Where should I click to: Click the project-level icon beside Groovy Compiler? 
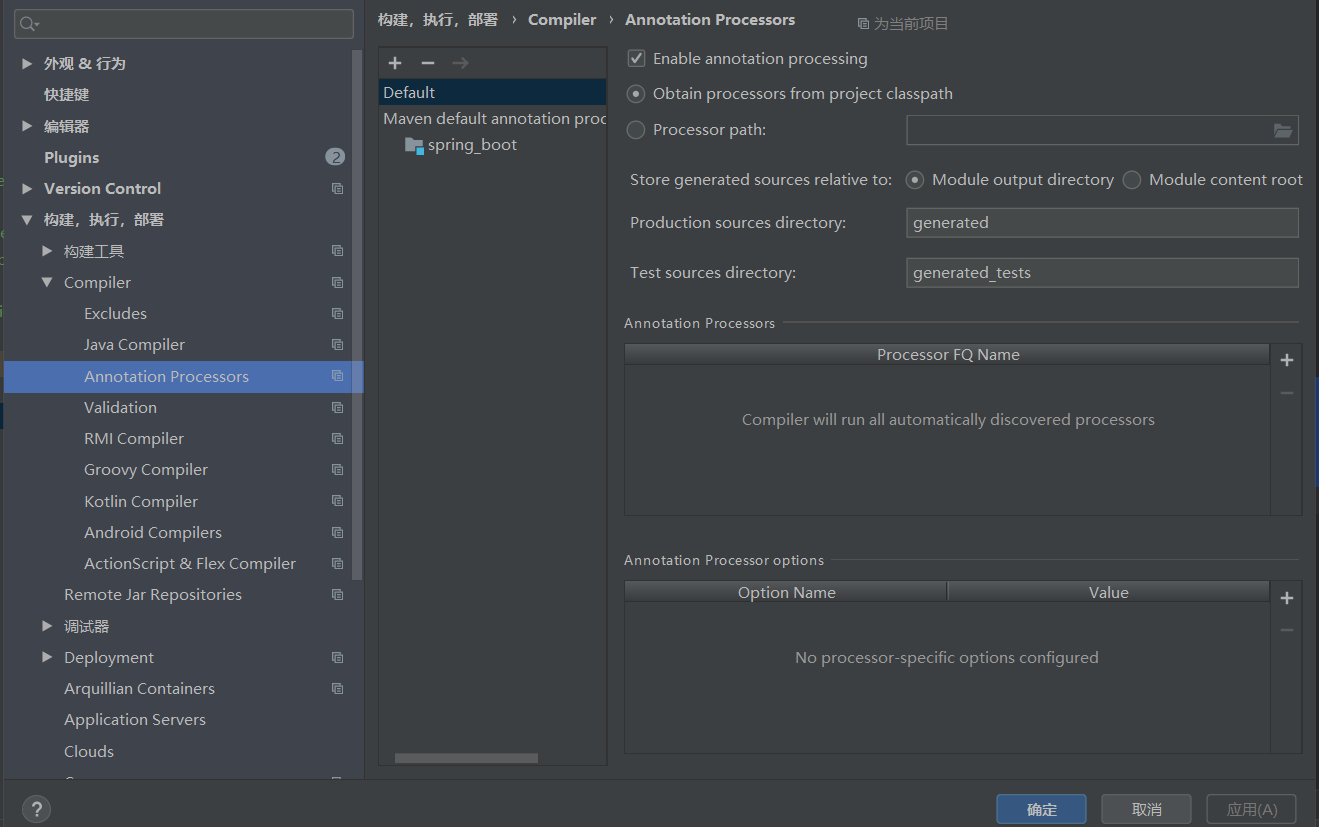(337, 469)
